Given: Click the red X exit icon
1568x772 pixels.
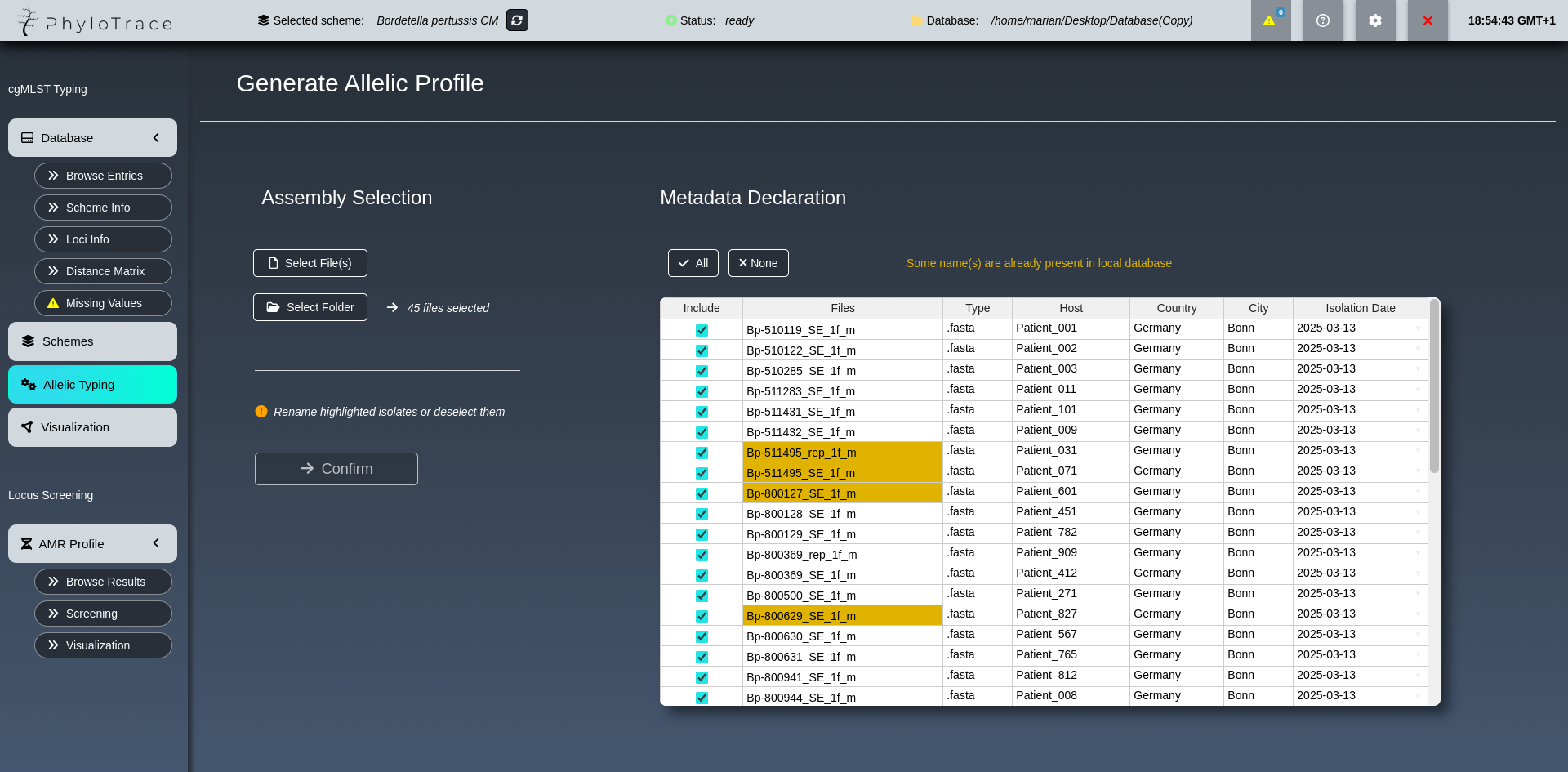Looking at the screenshot, I should click(x=1428, y=20).
